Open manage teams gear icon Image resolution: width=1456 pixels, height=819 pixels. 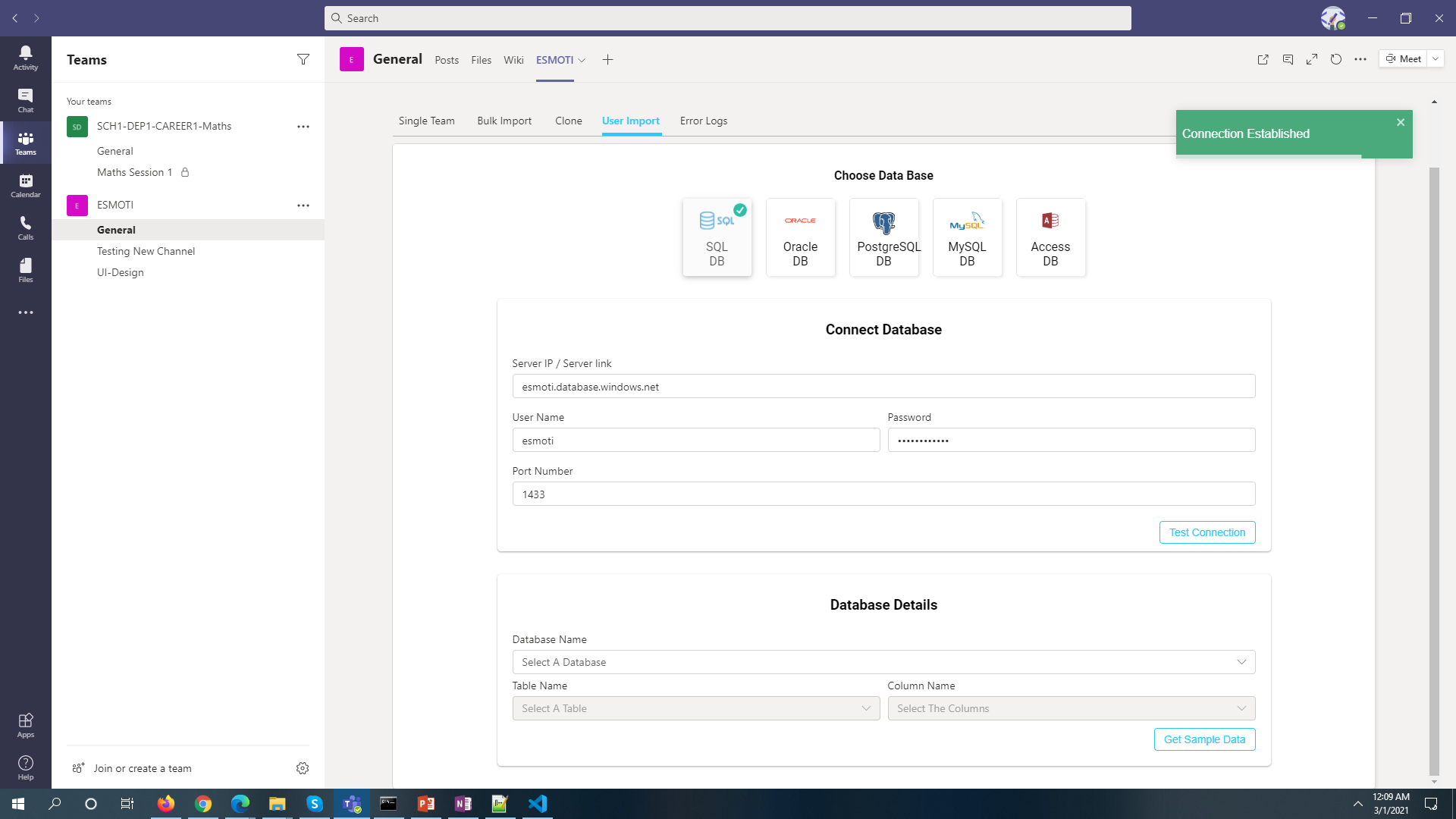pos(302,768)
